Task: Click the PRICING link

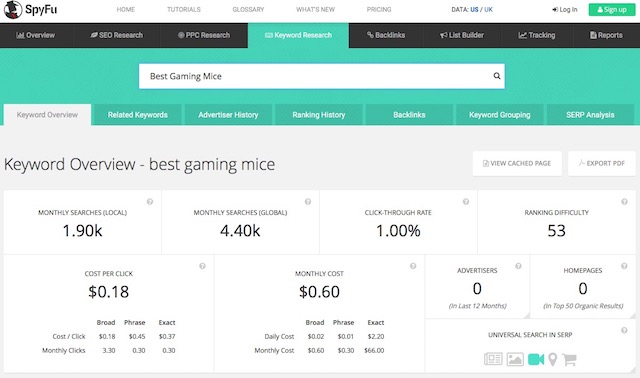Action: tap(379, 9)
